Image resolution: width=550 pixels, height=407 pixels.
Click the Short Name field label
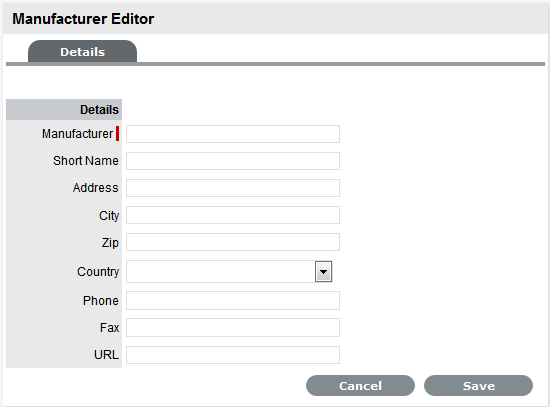(x=86, y=161)
